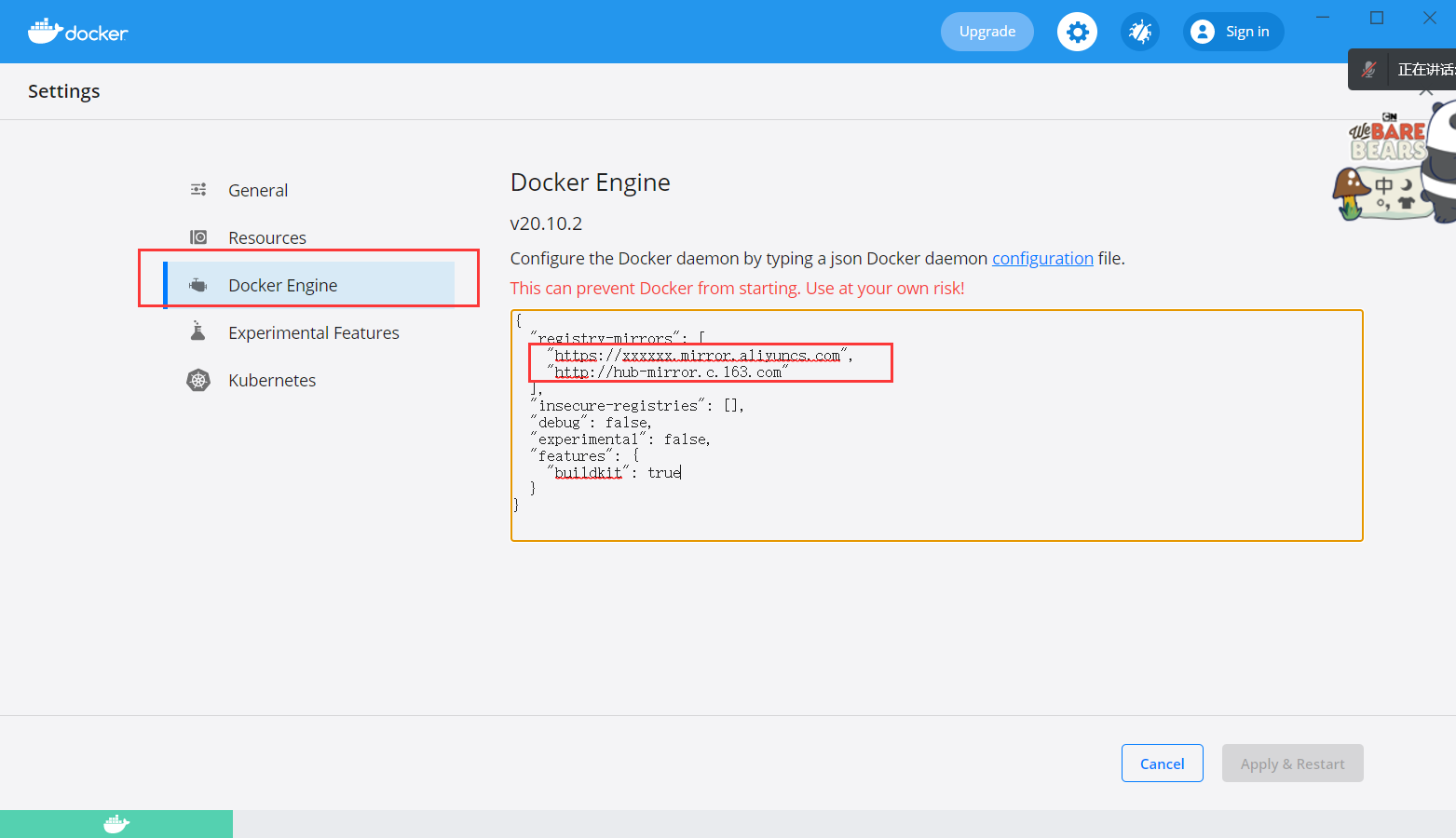Image resolution: width=1456 pixels, height=838 pixels.
Task: Click the v20.10.2 version text
Action: pos(546,223)
